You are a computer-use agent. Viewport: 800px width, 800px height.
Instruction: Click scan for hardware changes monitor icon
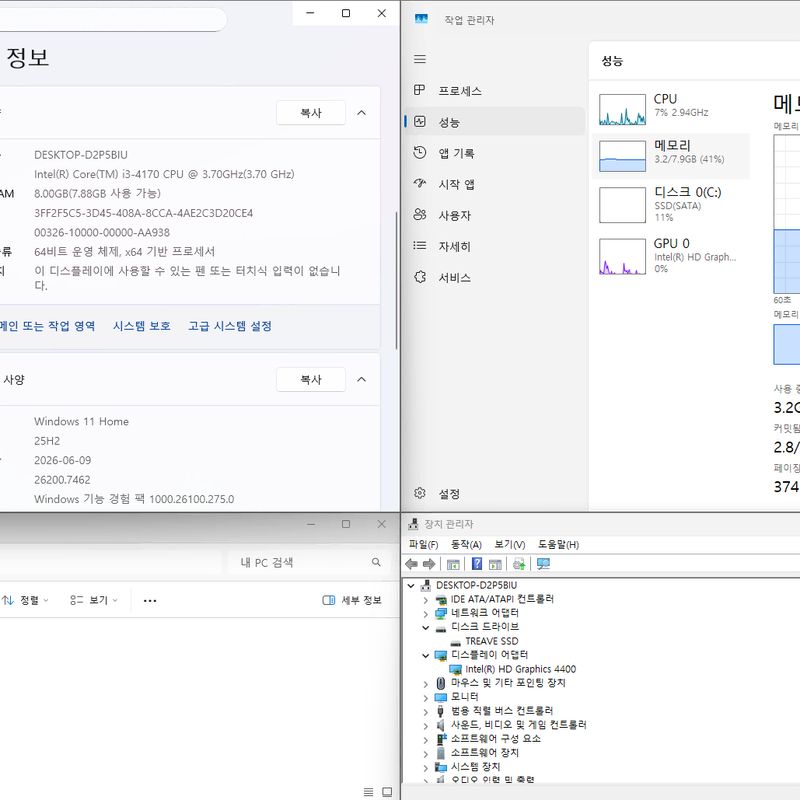pyautogui.click(x=543, y=563)
